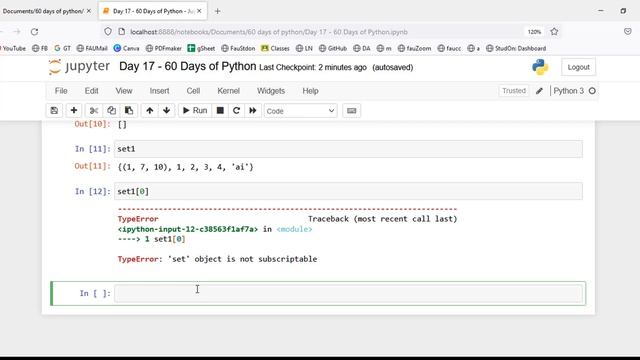
Task: Open the Widgets menu
Action: click(271, 91)
